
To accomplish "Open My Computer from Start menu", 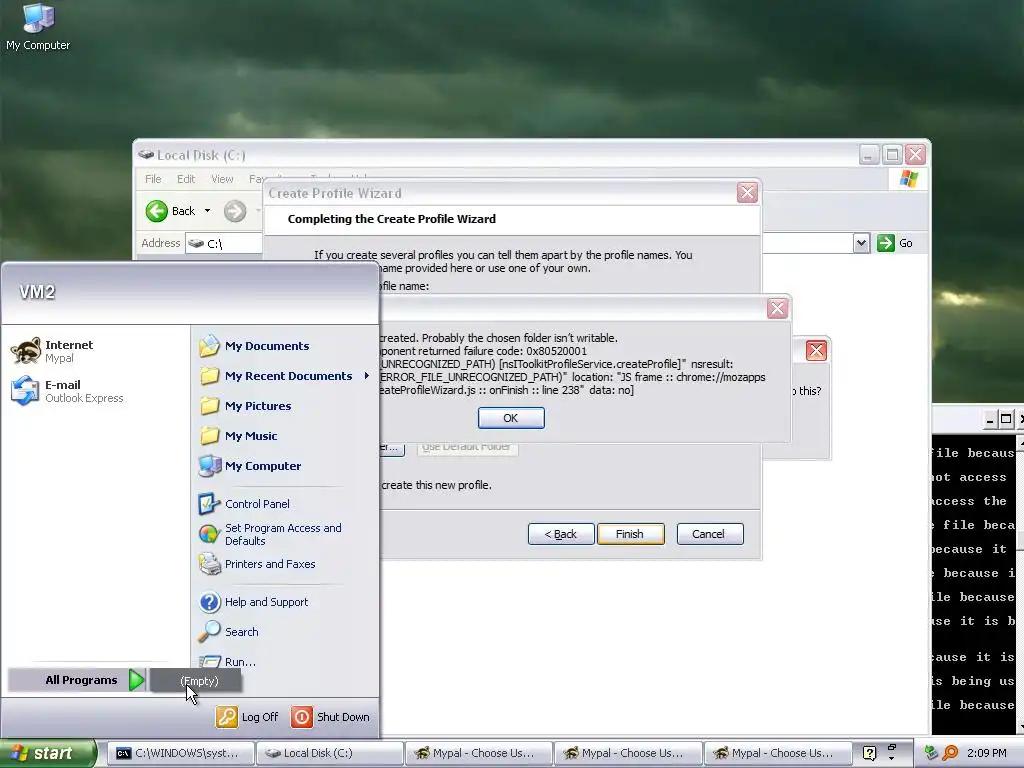I will tap(251, 466).
